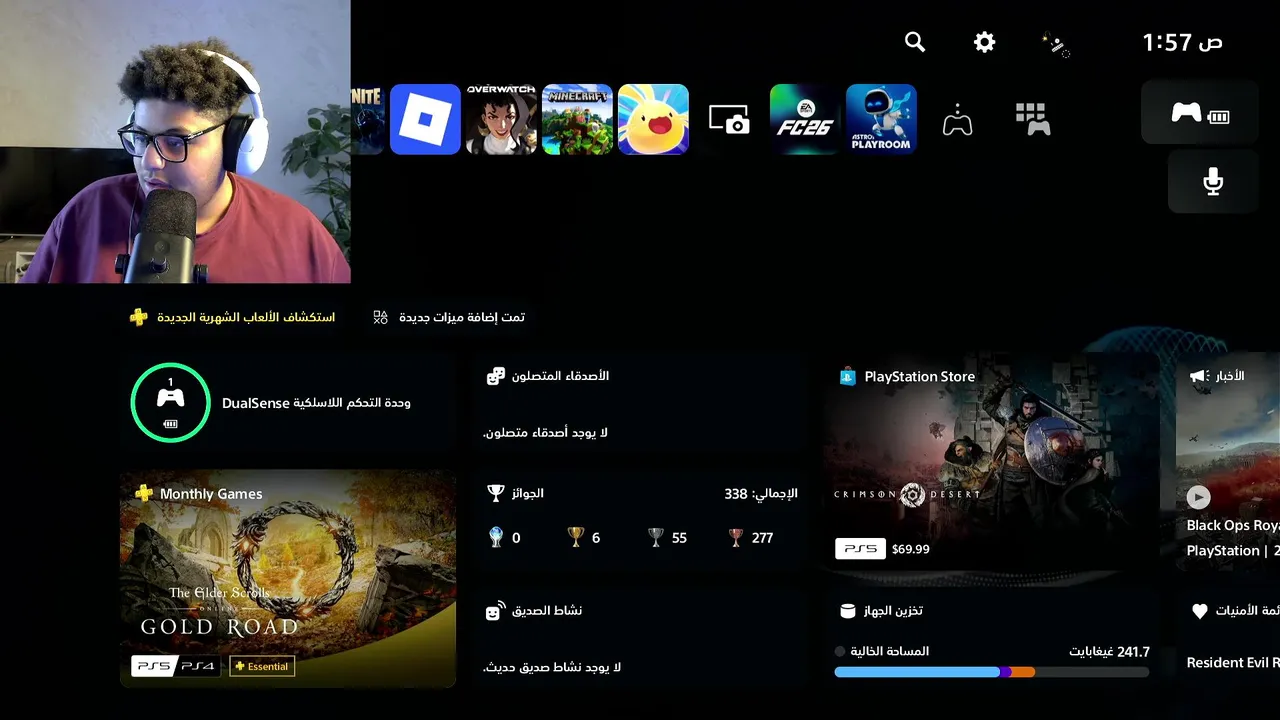The width and height of the screenshot is (1280, 720).
Task: Click the PS5 badge on Crimson Desert
Action: pos(860,549)
